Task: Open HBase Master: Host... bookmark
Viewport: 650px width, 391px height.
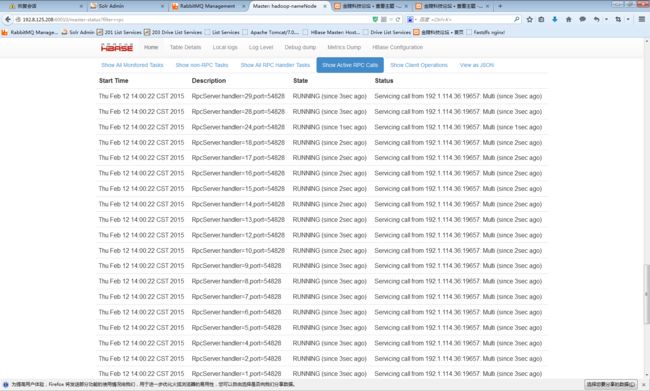Action: pos(331,32)
